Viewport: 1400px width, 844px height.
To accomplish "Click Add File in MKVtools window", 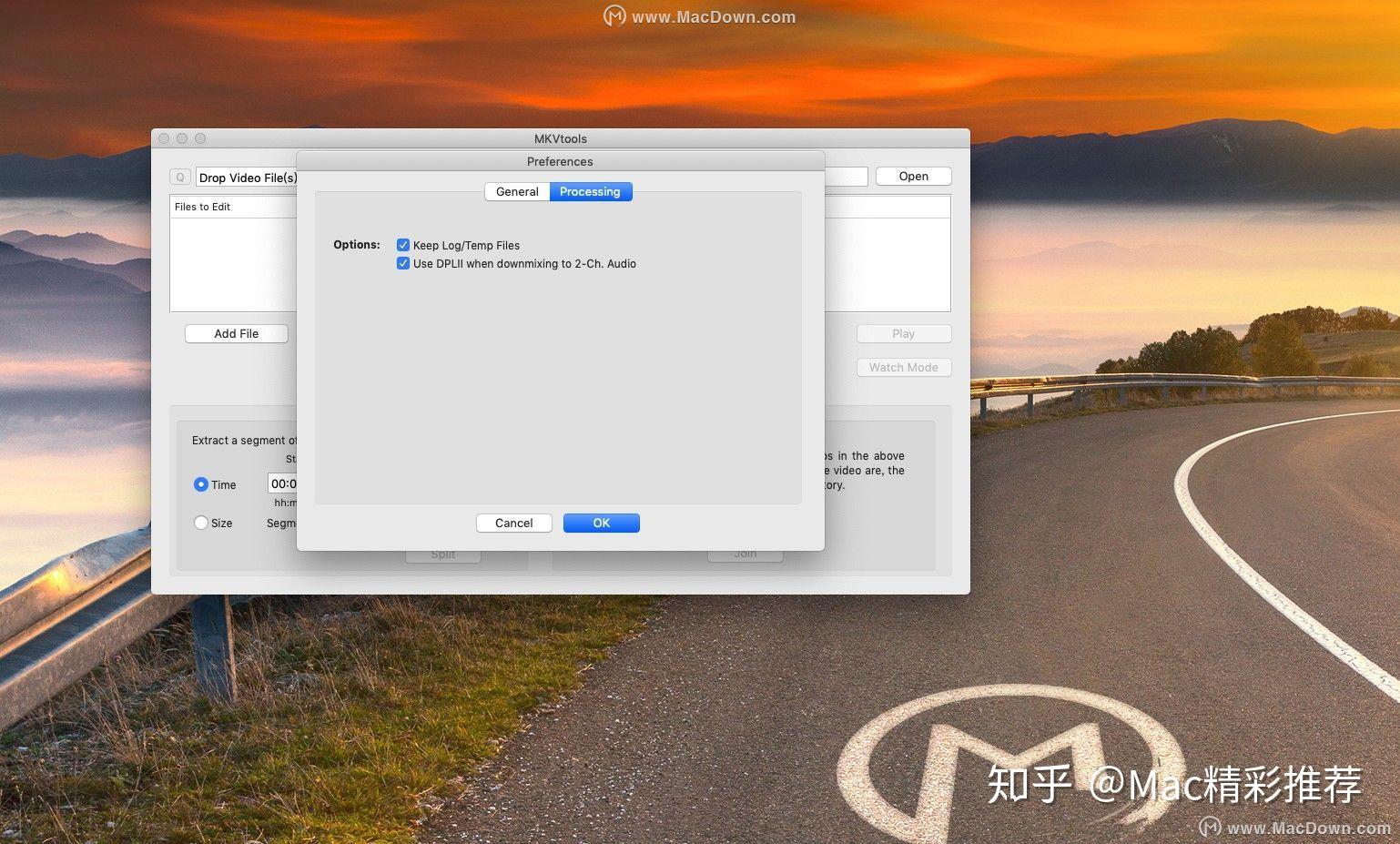I will pyautogui.click(x=237, y=333).
